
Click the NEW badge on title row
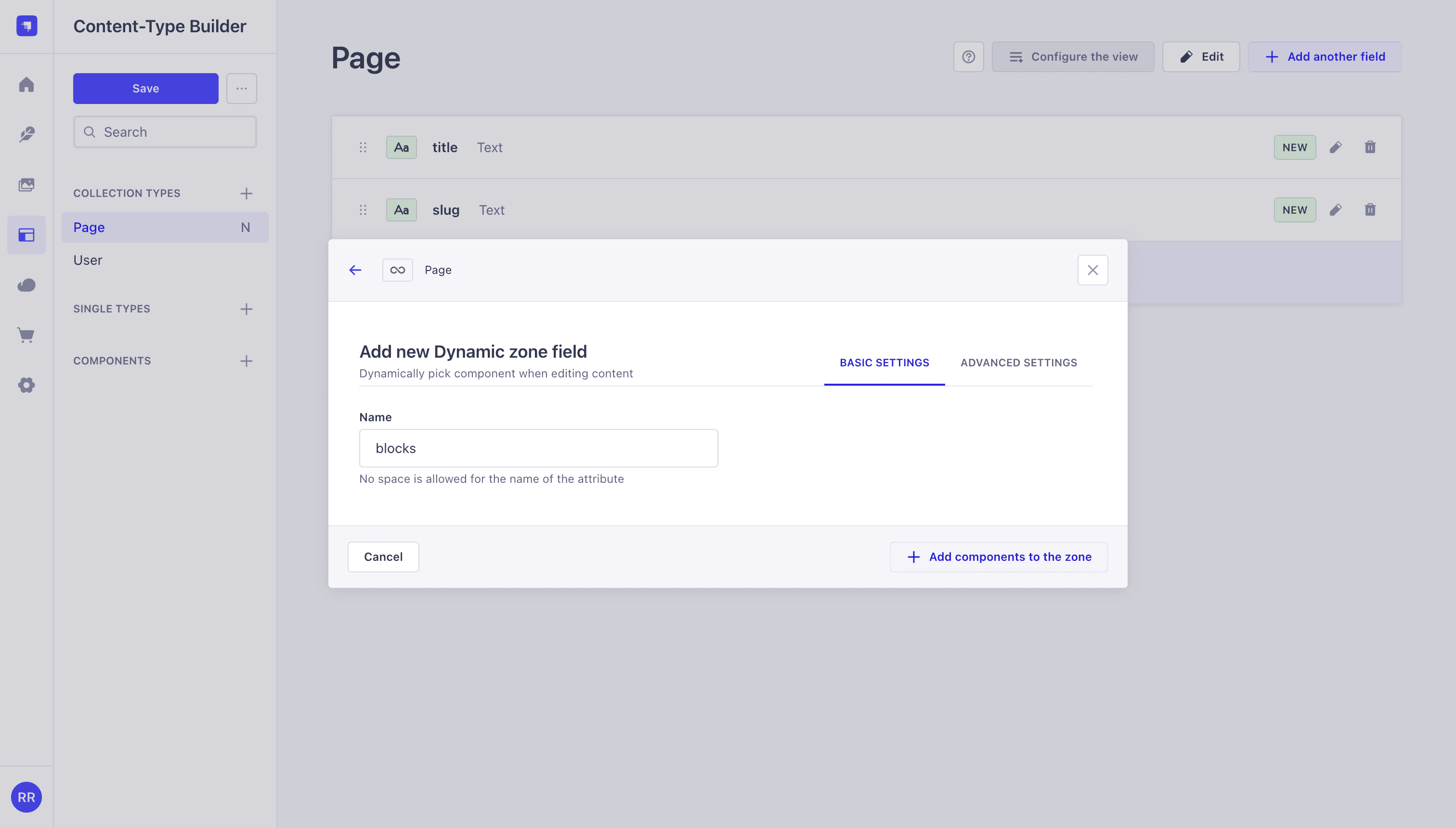[1295, 147]
